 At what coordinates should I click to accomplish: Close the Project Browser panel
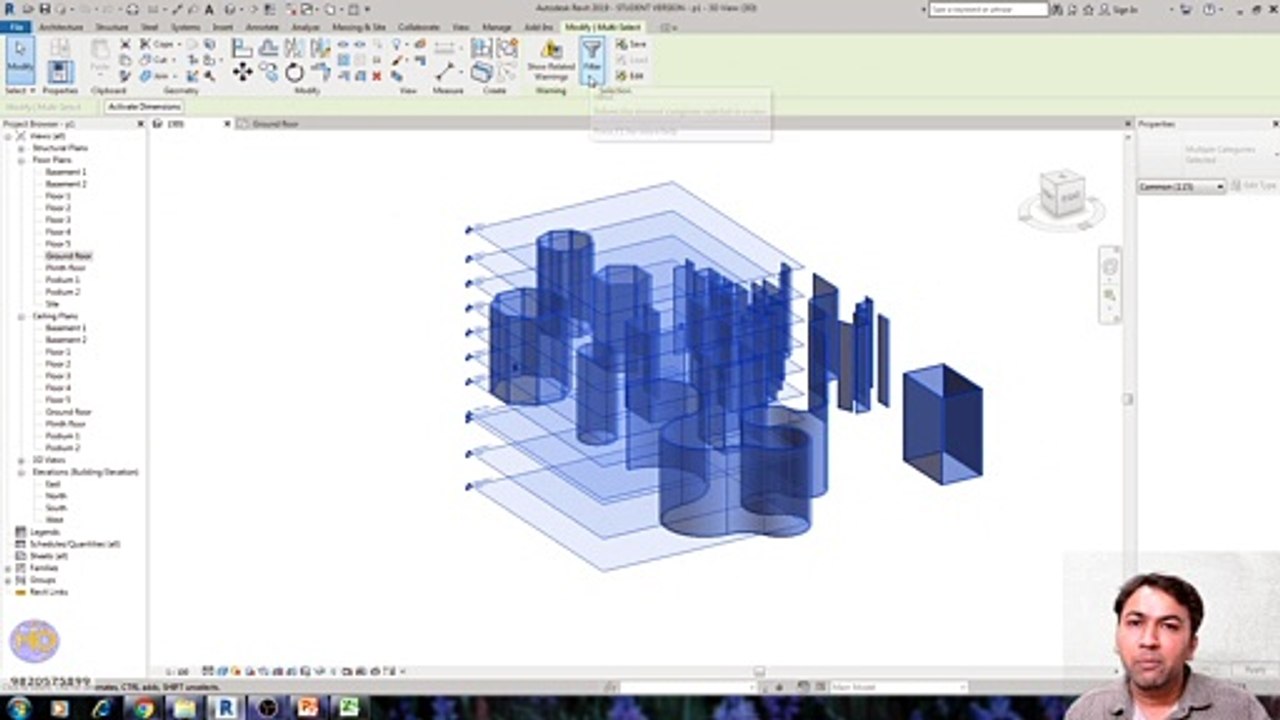140,124
